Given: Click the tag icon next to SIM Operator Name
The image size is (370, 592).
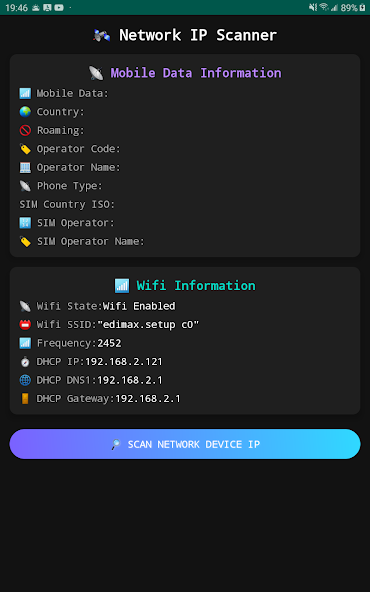Looking at the screenshot, I should tap(25, 241).
